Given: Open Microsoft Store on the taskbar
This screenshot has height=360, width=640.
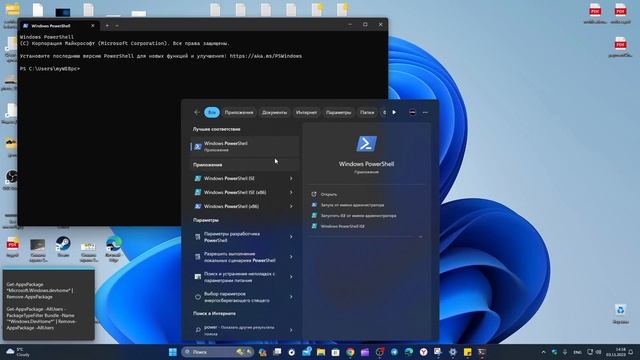Looking at the screenshot, I should 336,352.
